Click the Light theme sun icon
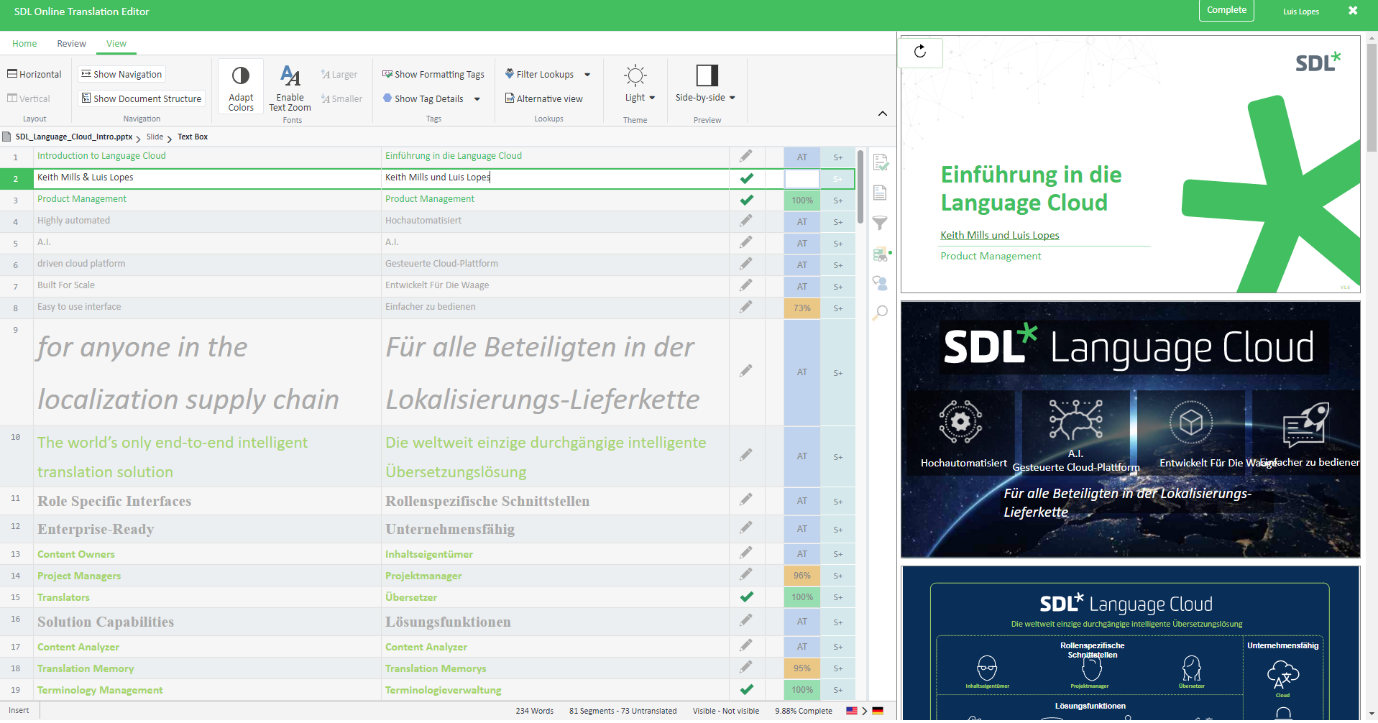This screenshot has height=723, width=1378. tap(635, 76)
